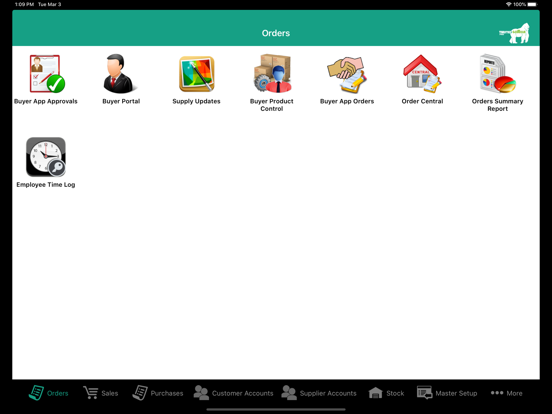Open the Buyer App Orders handshake icon
This screenshot has height=414, width=552.
347,74
